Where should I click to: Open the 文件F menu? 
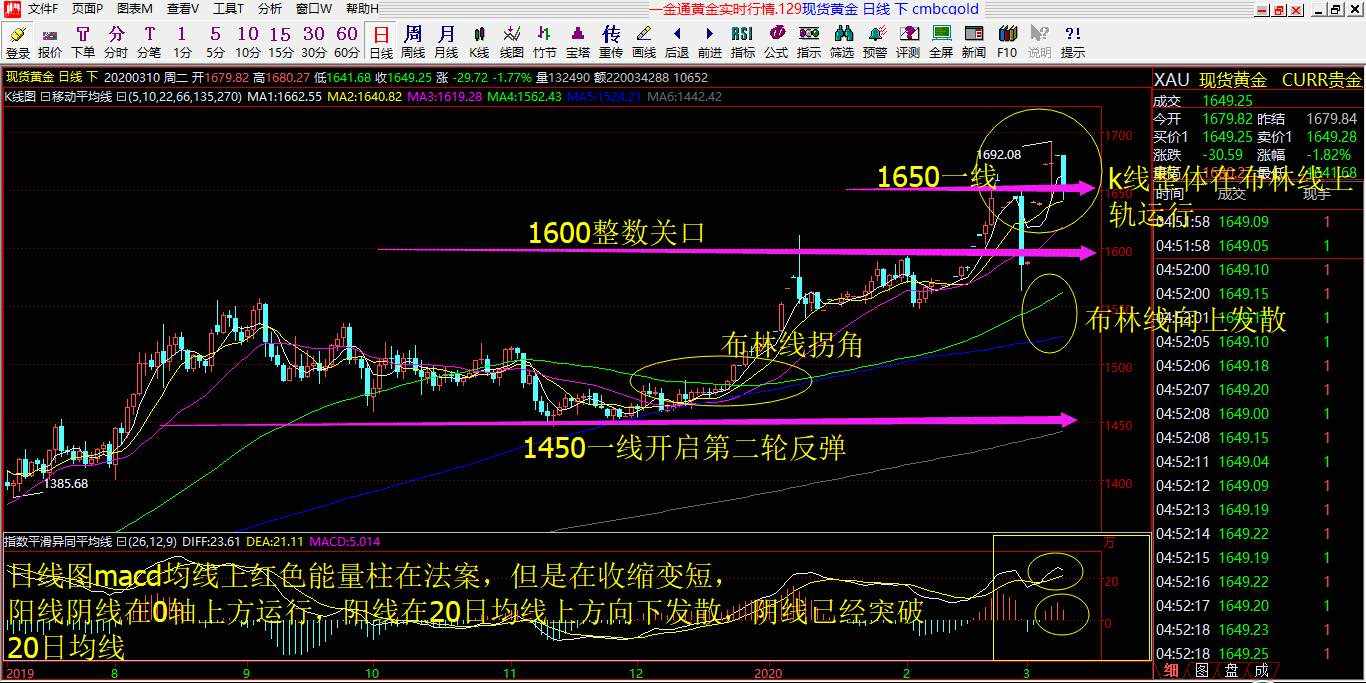tap(43, 9)
